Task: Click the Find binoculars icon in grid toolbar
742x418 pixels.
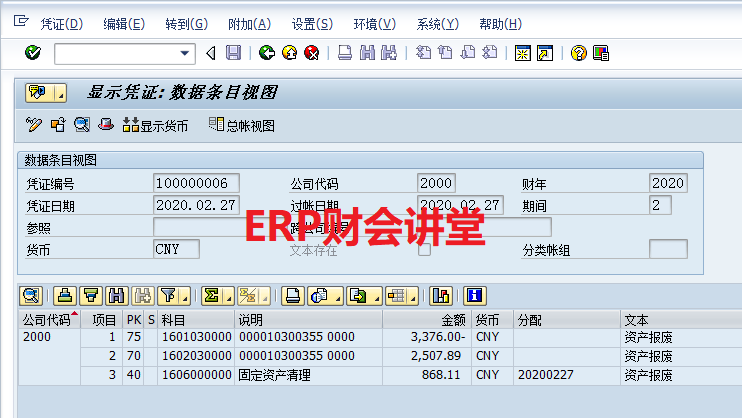Action: [117, 295]
